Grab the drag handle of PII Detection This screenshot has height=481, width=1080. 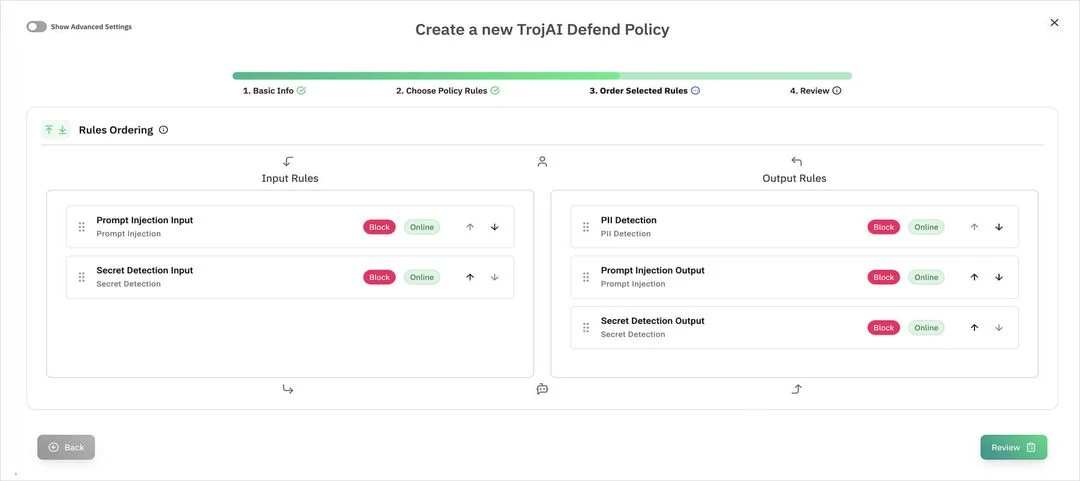(586, 227)
